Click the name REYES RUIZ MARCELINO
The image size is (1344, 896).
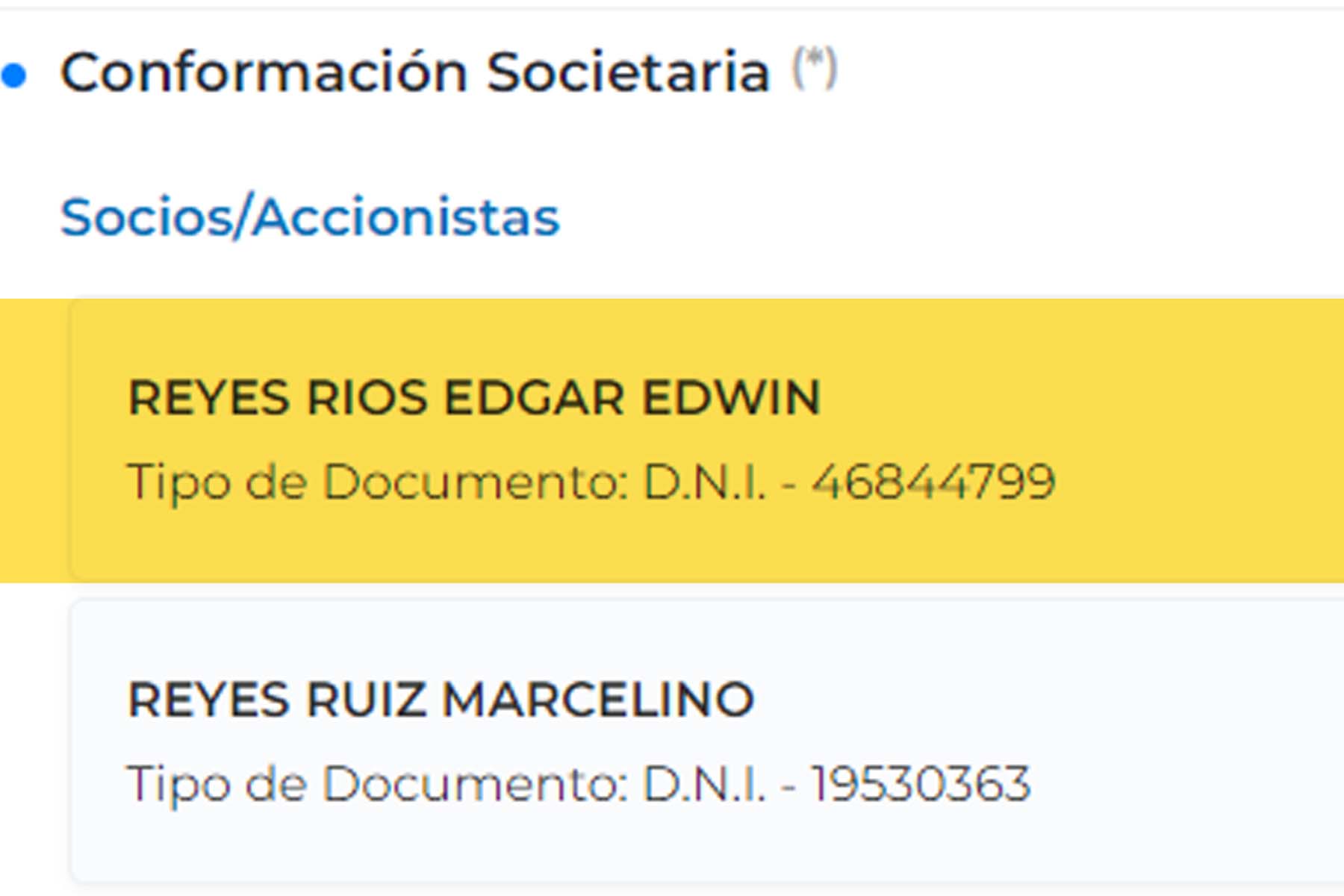tap(441, 700)
